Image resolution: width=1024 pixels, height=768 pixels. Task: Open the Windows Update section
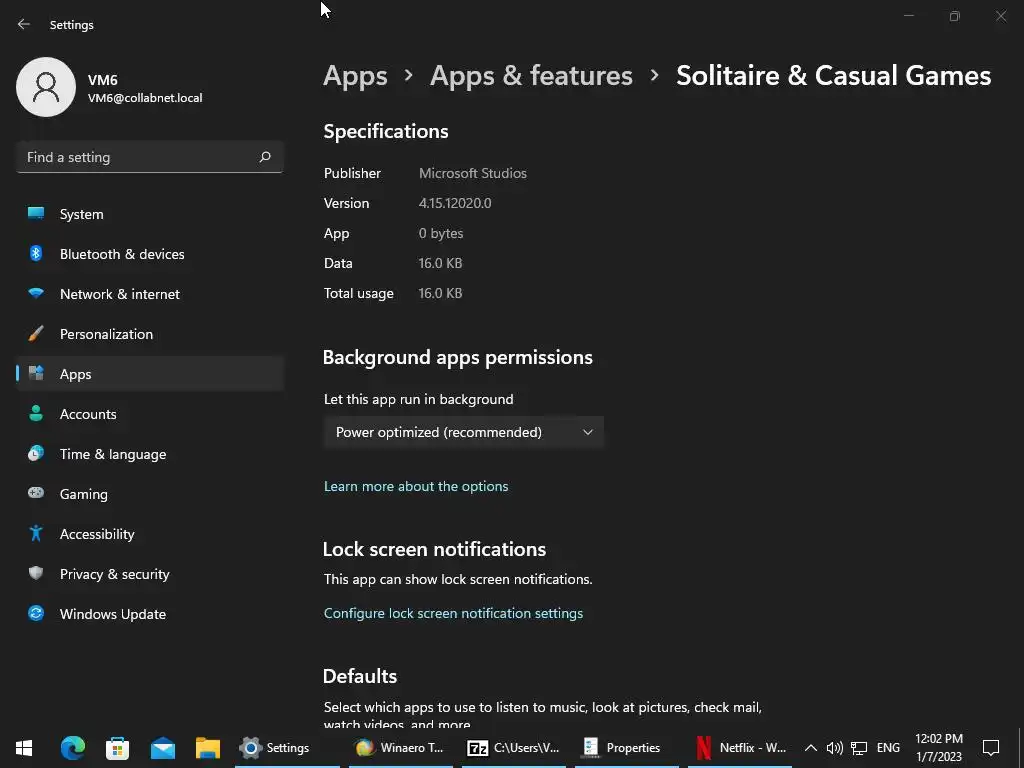(x=112, y=614)
